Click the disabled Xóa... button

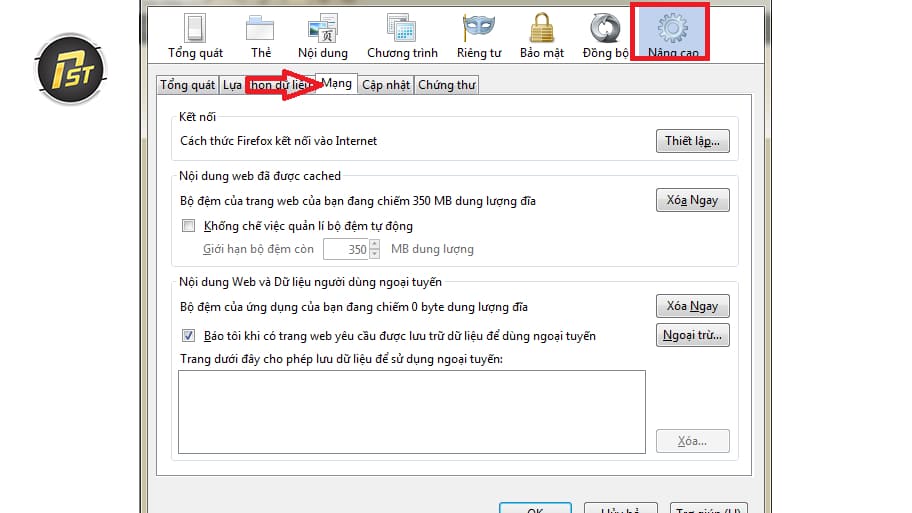692,441
